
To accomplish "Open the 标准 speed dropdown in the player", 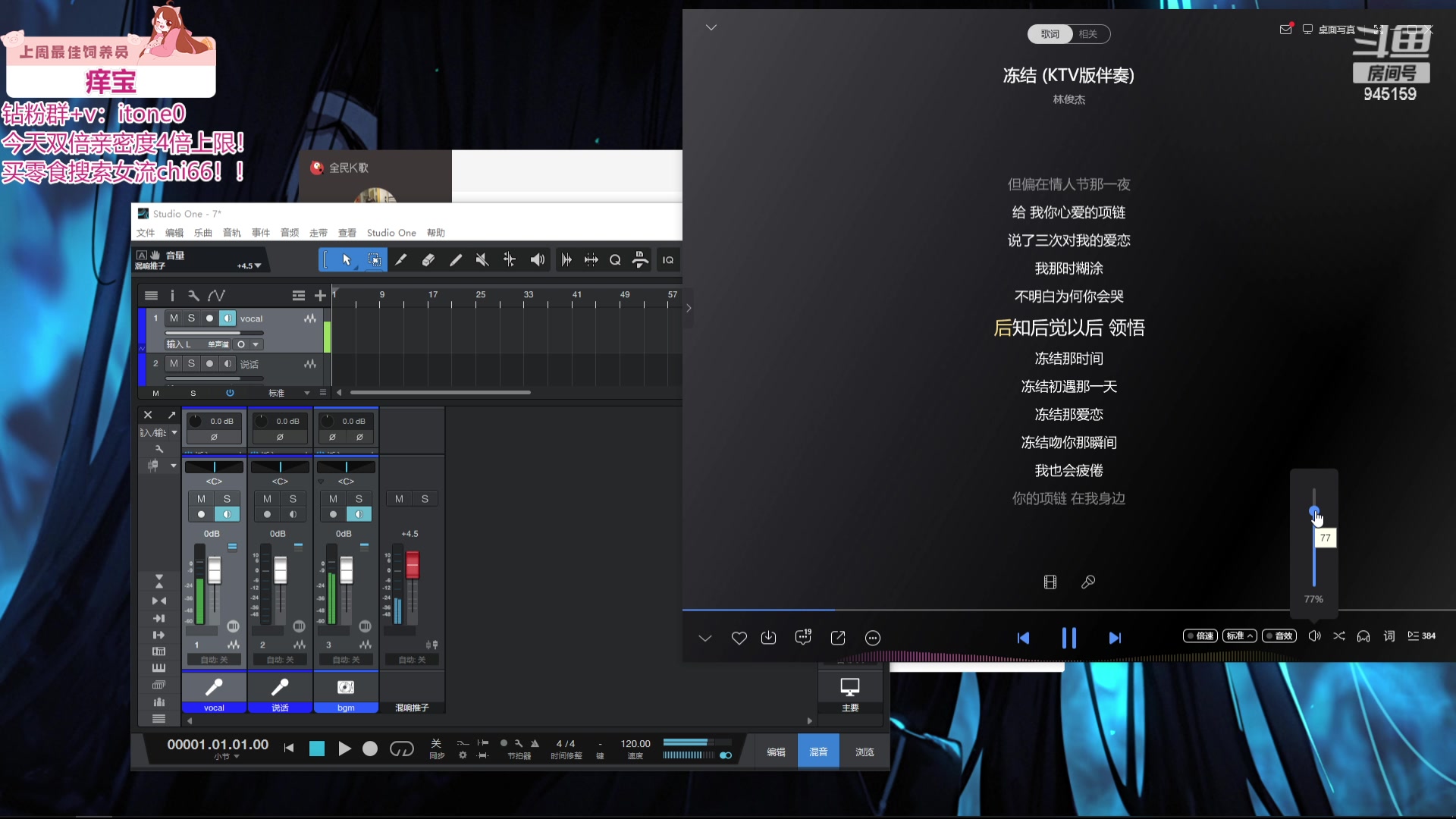I will click(x=1240, y=636).
